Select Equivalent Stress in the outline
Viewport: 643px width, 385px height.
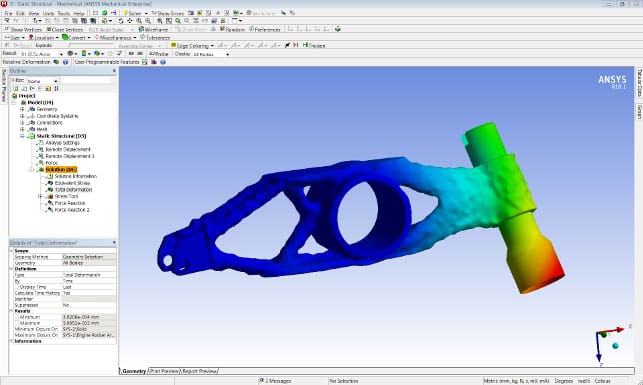(72, 183)
